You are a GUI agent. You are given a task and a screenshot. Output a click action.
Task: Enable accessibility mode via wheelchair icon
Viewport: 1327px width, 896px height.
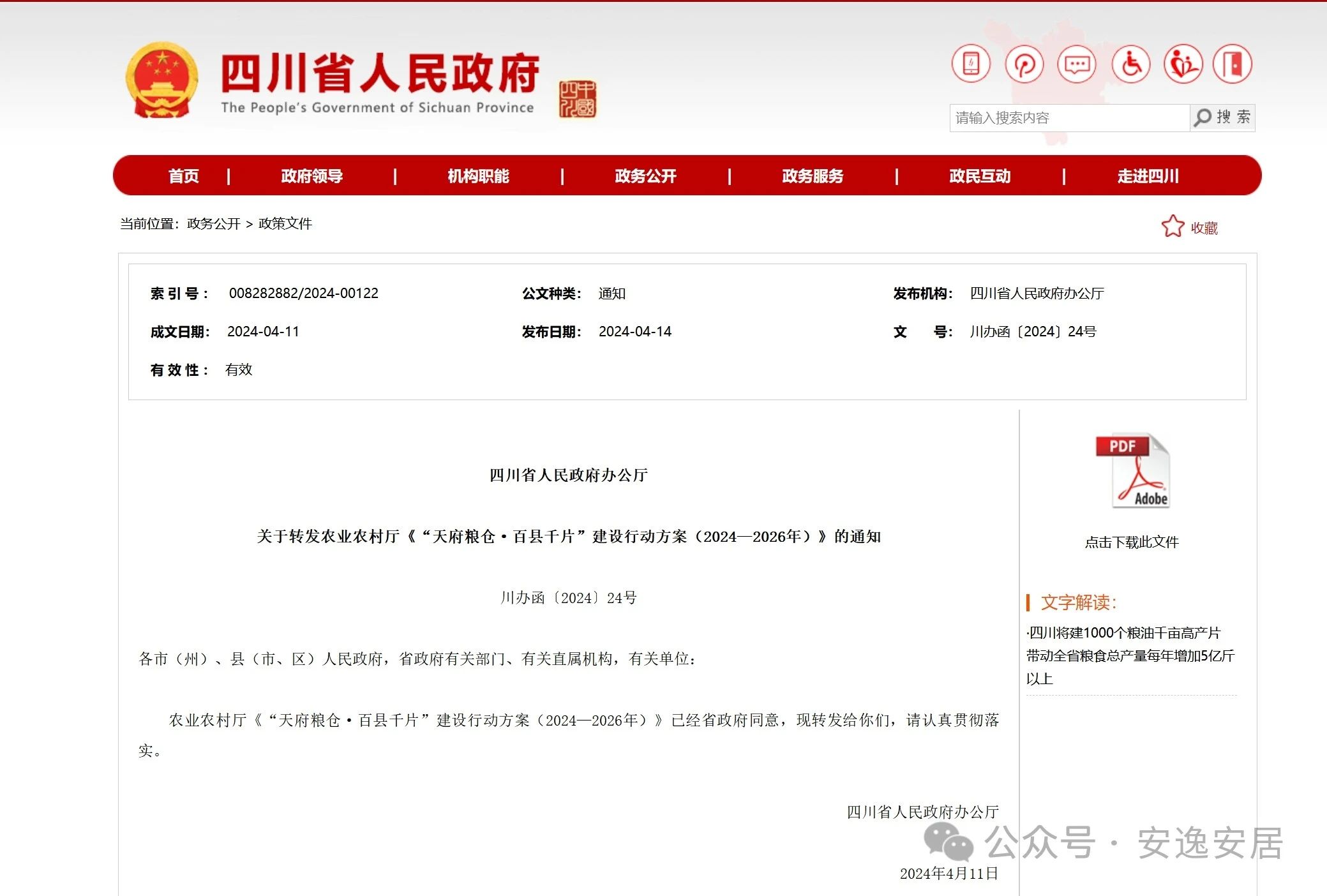pos(1130,64)
